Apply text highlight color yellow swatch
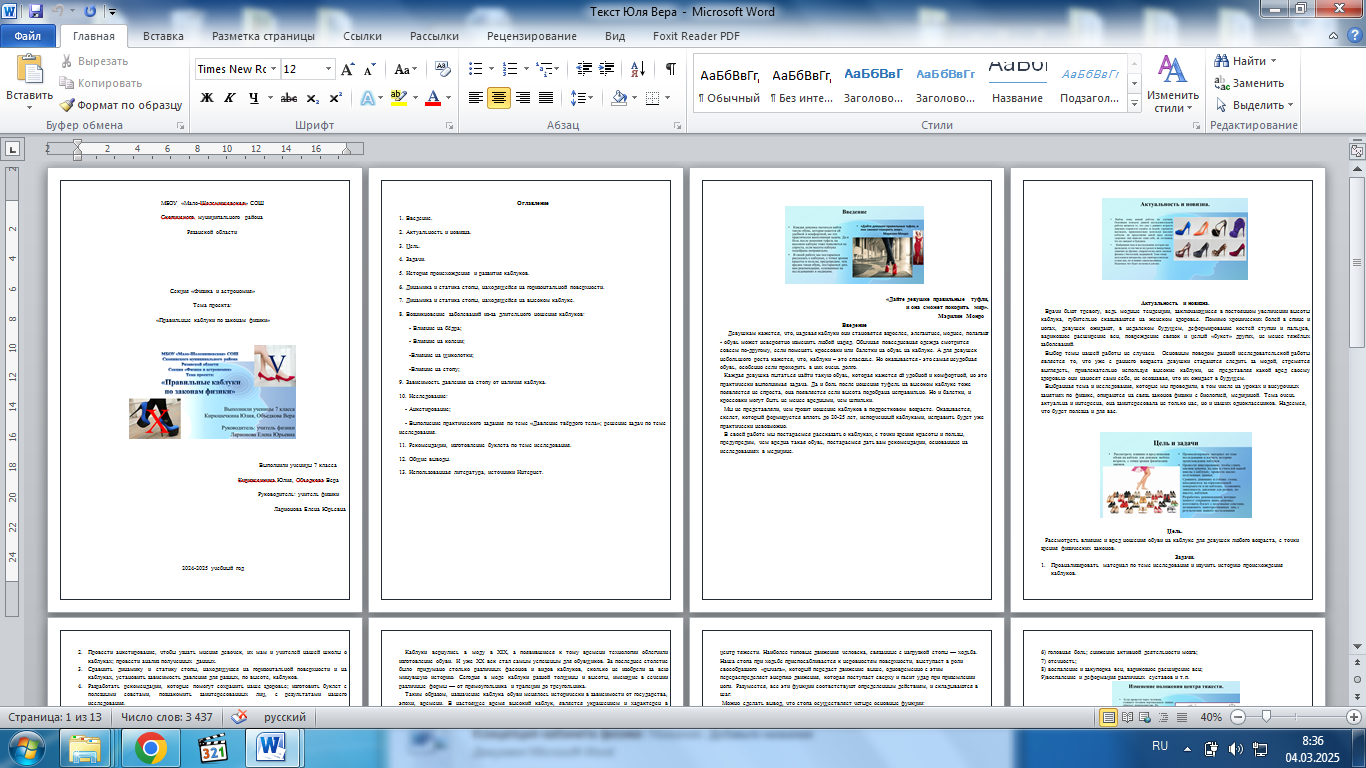Screen dimensions: 1366x768 click(x=398, y=98)
